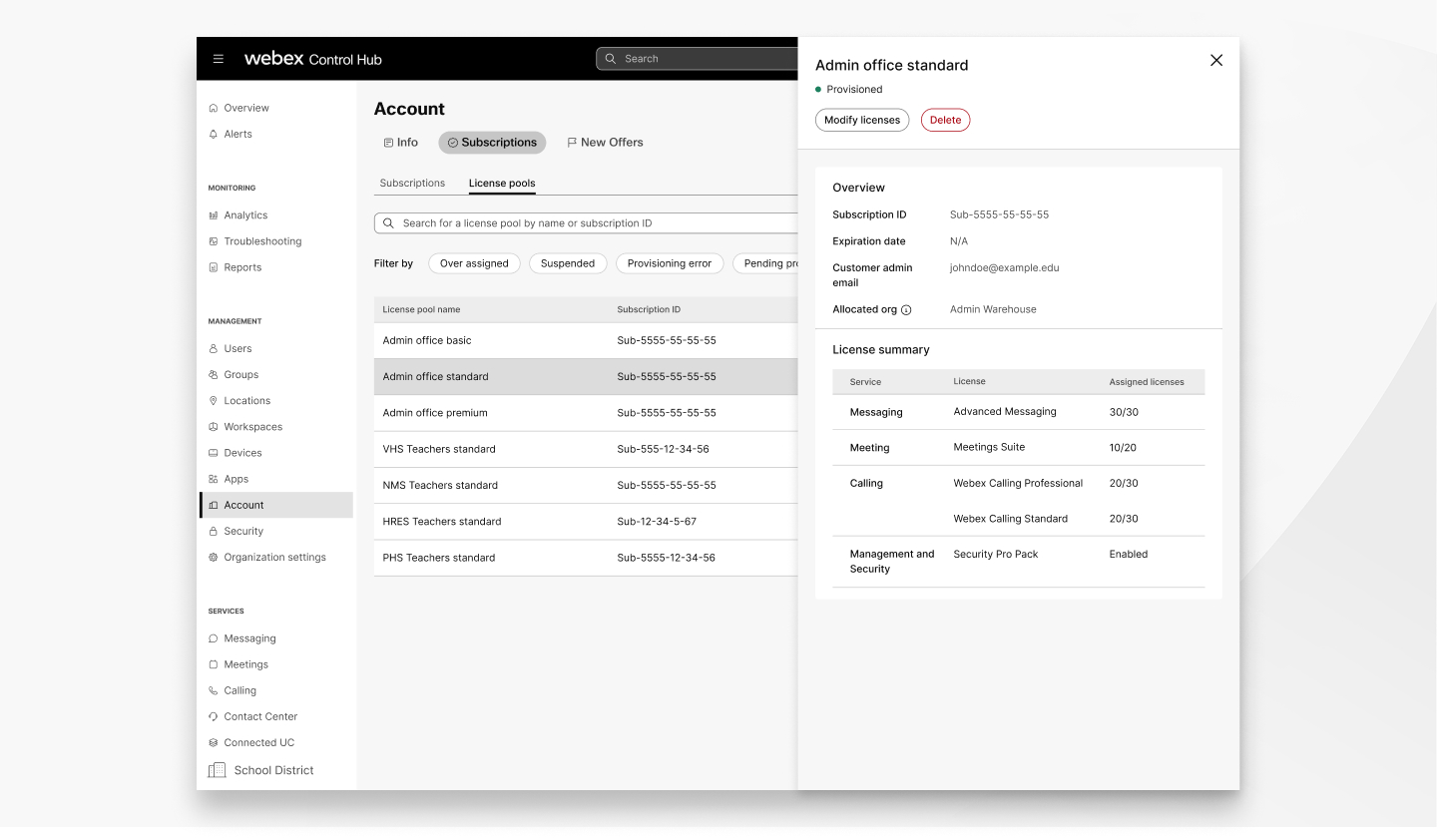Viewport: 1437px width, 840px height.
Task: Click the Analytics chart icon
Action: click(213, 215)
